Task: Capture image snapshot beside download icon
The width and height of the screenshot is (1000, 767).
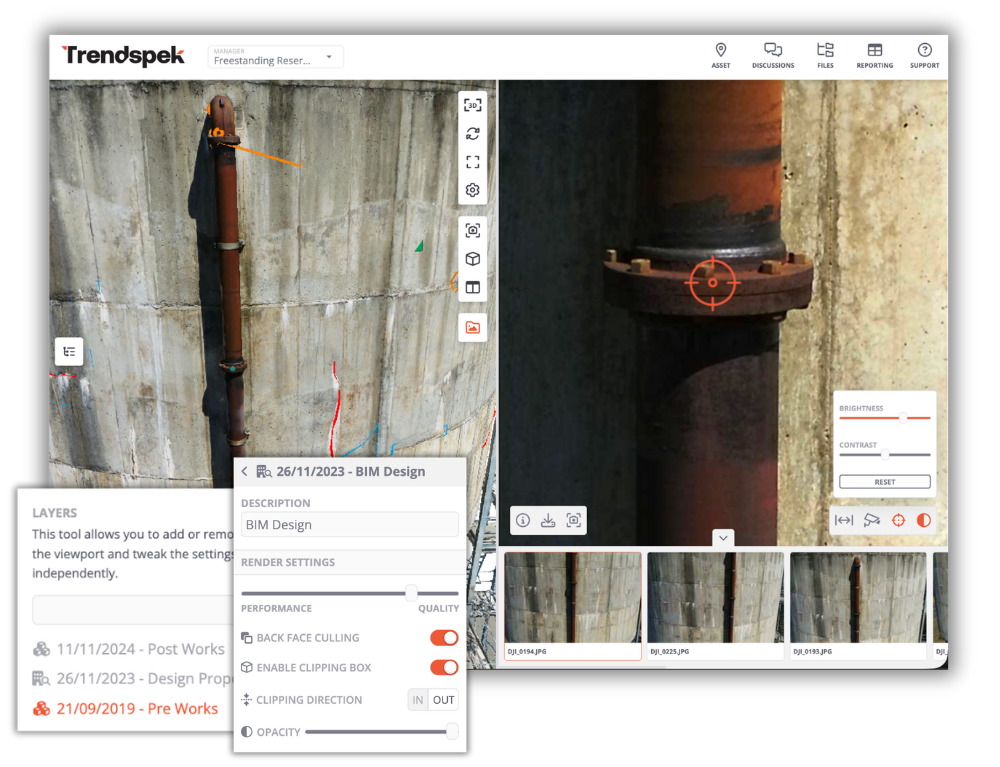Action: click(573, 520)
